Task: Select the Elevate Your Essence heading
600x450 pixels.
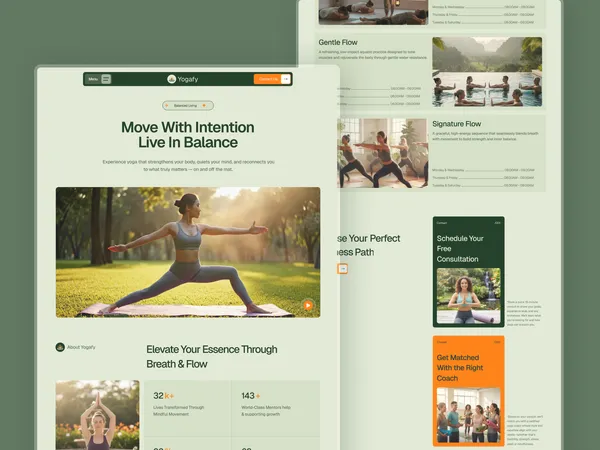Action: coord(212,357)
